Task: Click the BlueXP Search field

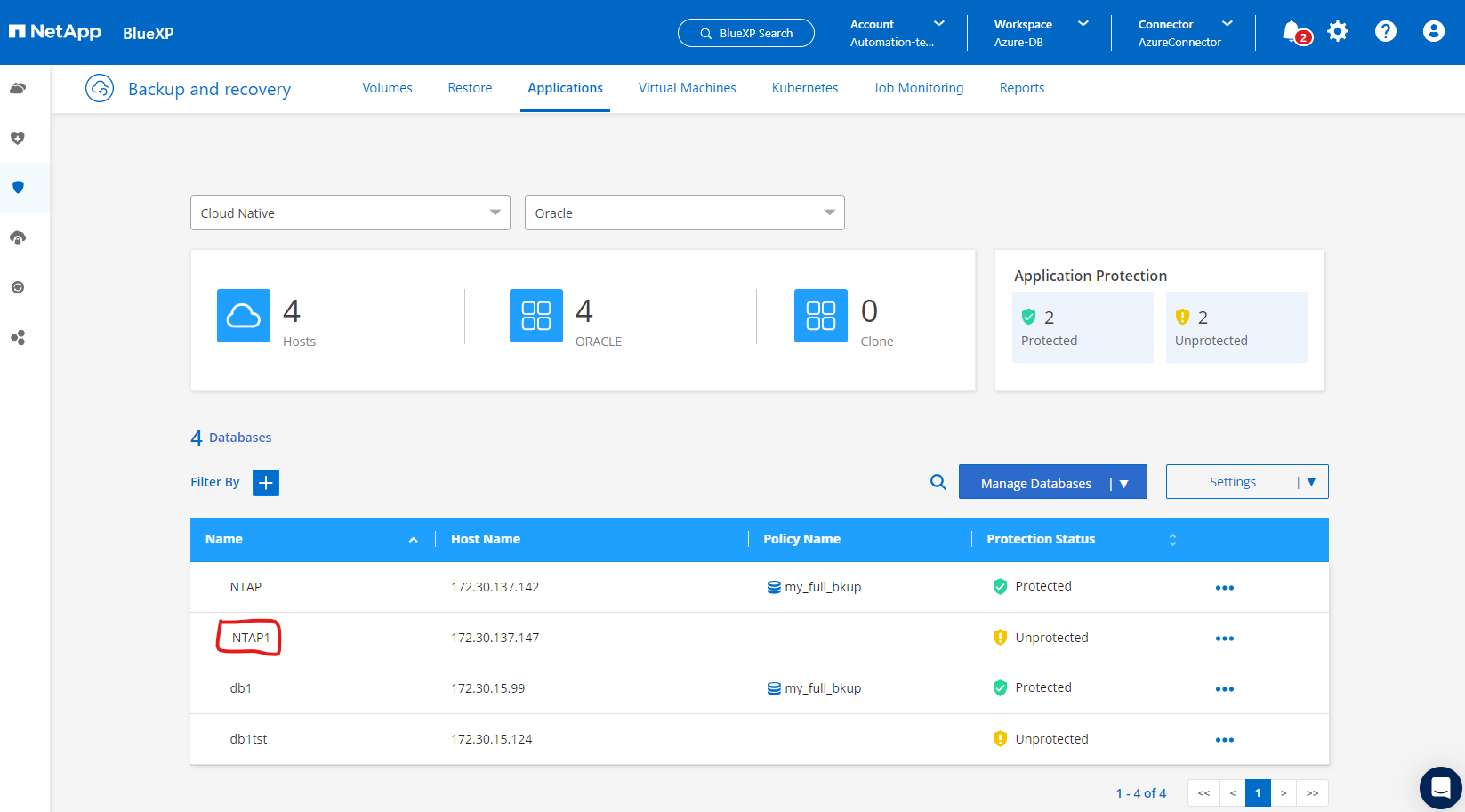Action: 745,33
